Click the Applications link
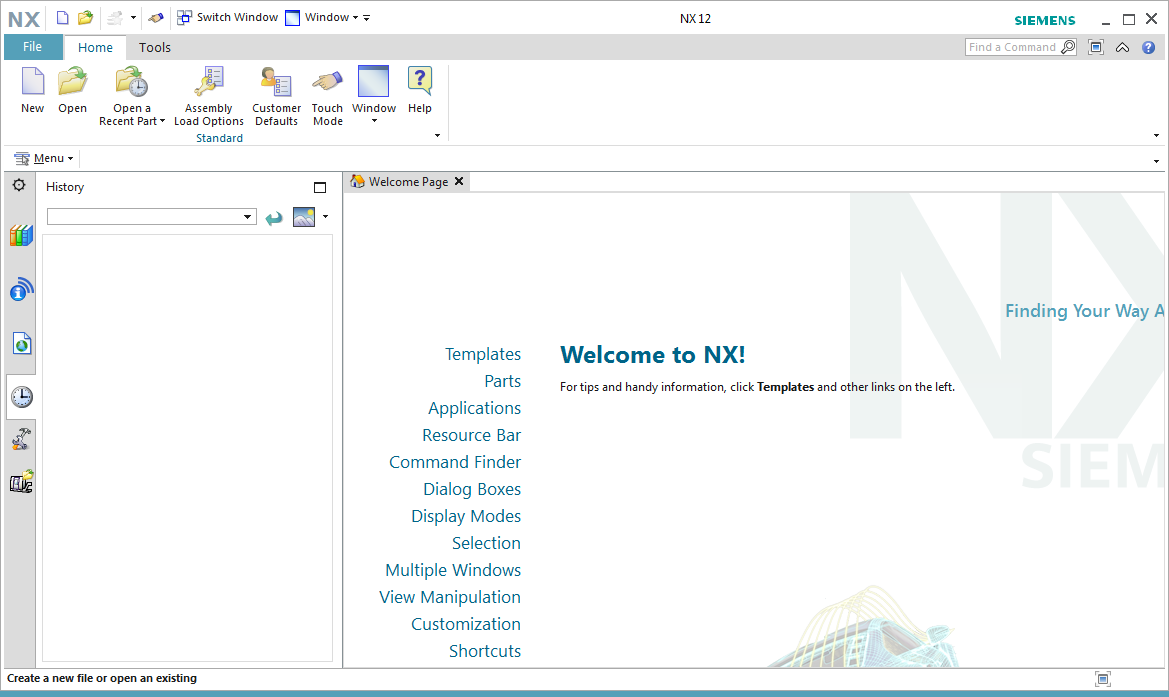1169x697 pixels. (474, 409)
